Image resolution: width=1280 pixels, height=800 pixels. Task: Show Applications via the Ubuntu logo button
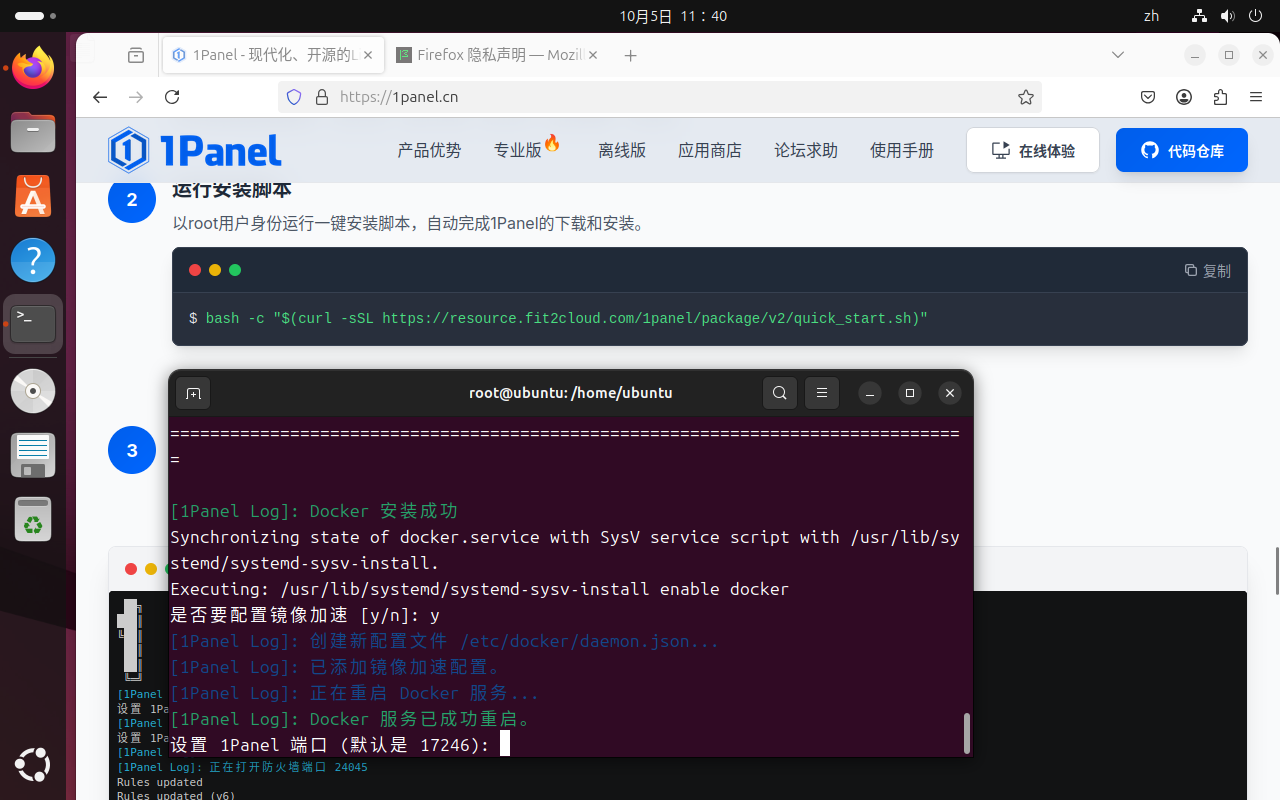[x=33, y=766]
